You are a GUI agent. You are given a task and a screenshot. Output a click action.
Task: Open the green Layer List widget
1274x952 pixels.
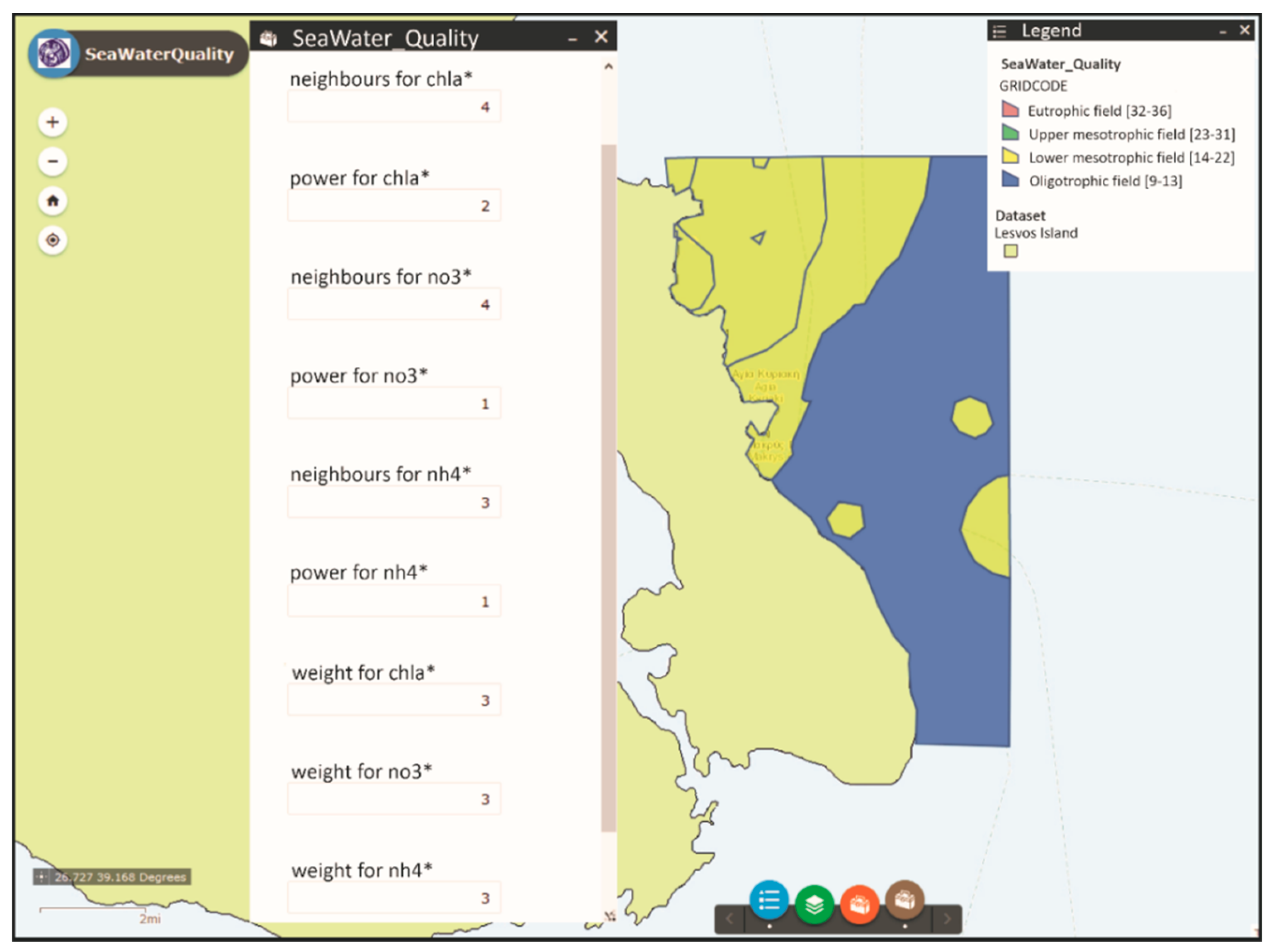(x=814, y=905)
